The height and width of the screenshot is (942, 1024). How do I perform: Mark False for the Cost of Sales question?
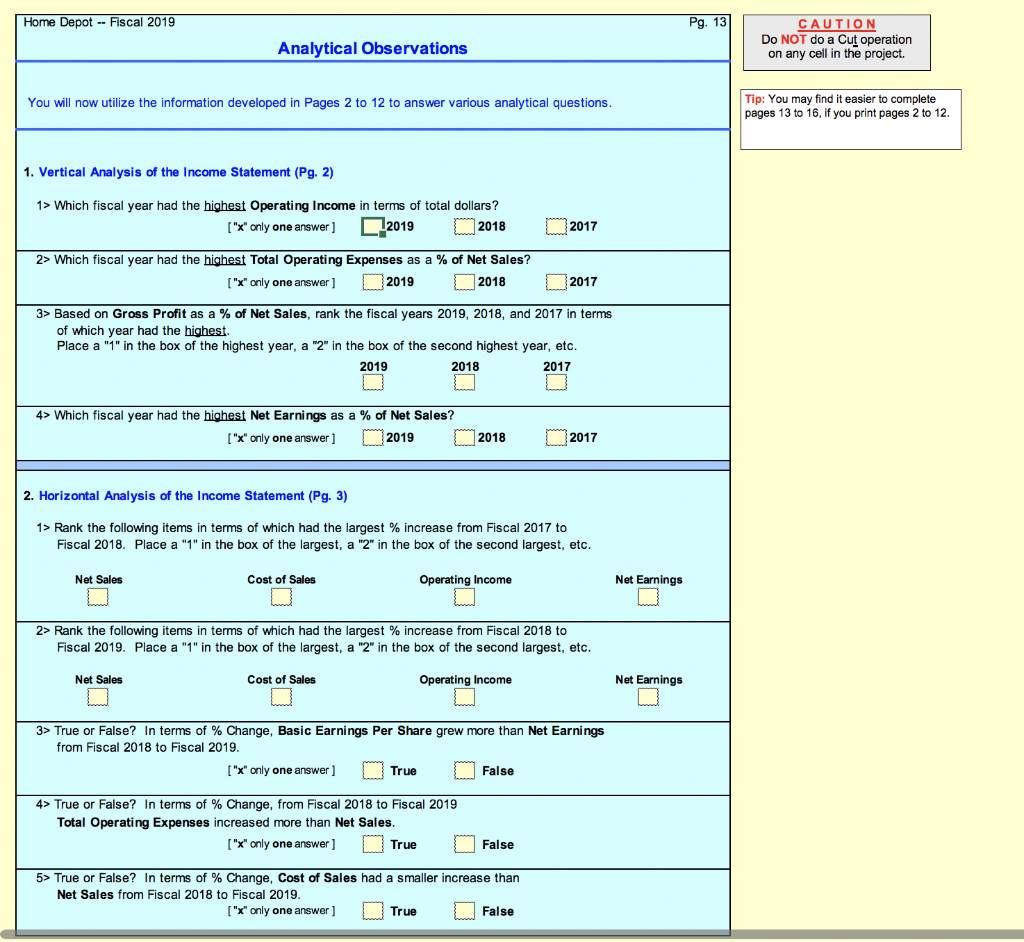coord(464,911)
